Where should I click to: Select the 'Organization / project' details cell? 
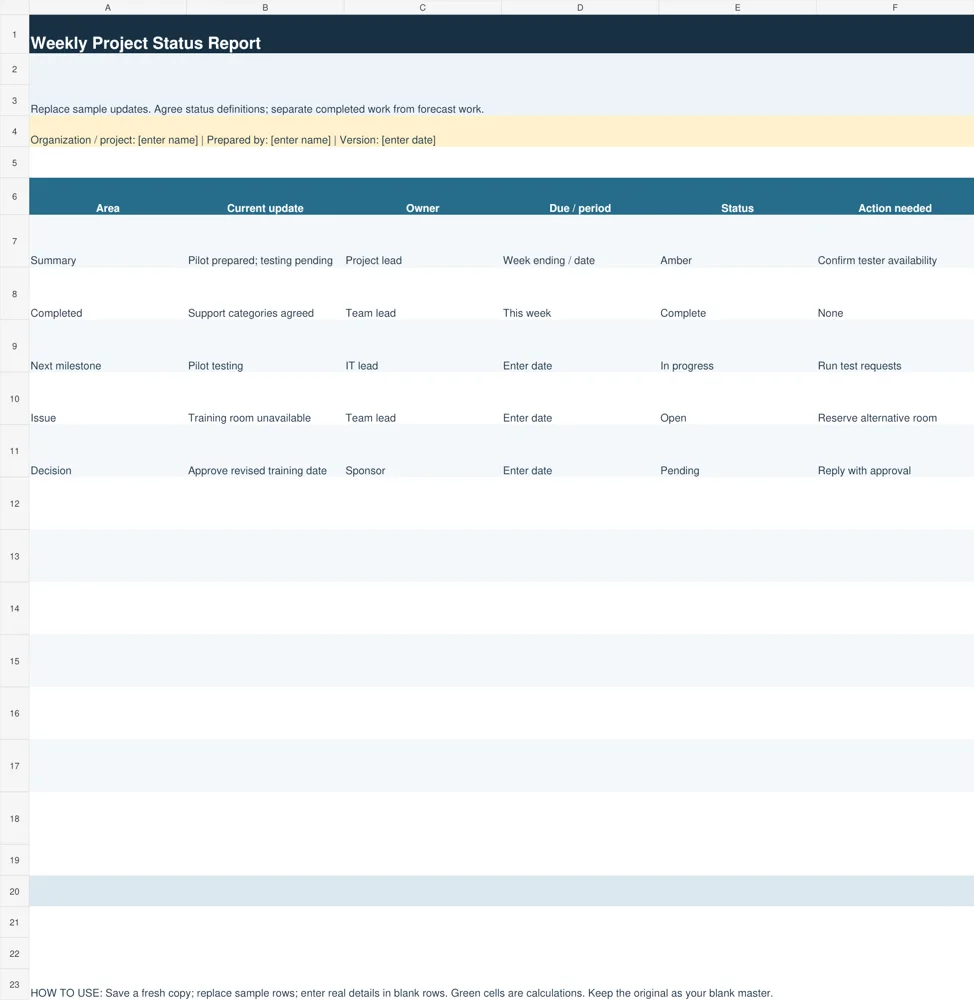(501, 131)
